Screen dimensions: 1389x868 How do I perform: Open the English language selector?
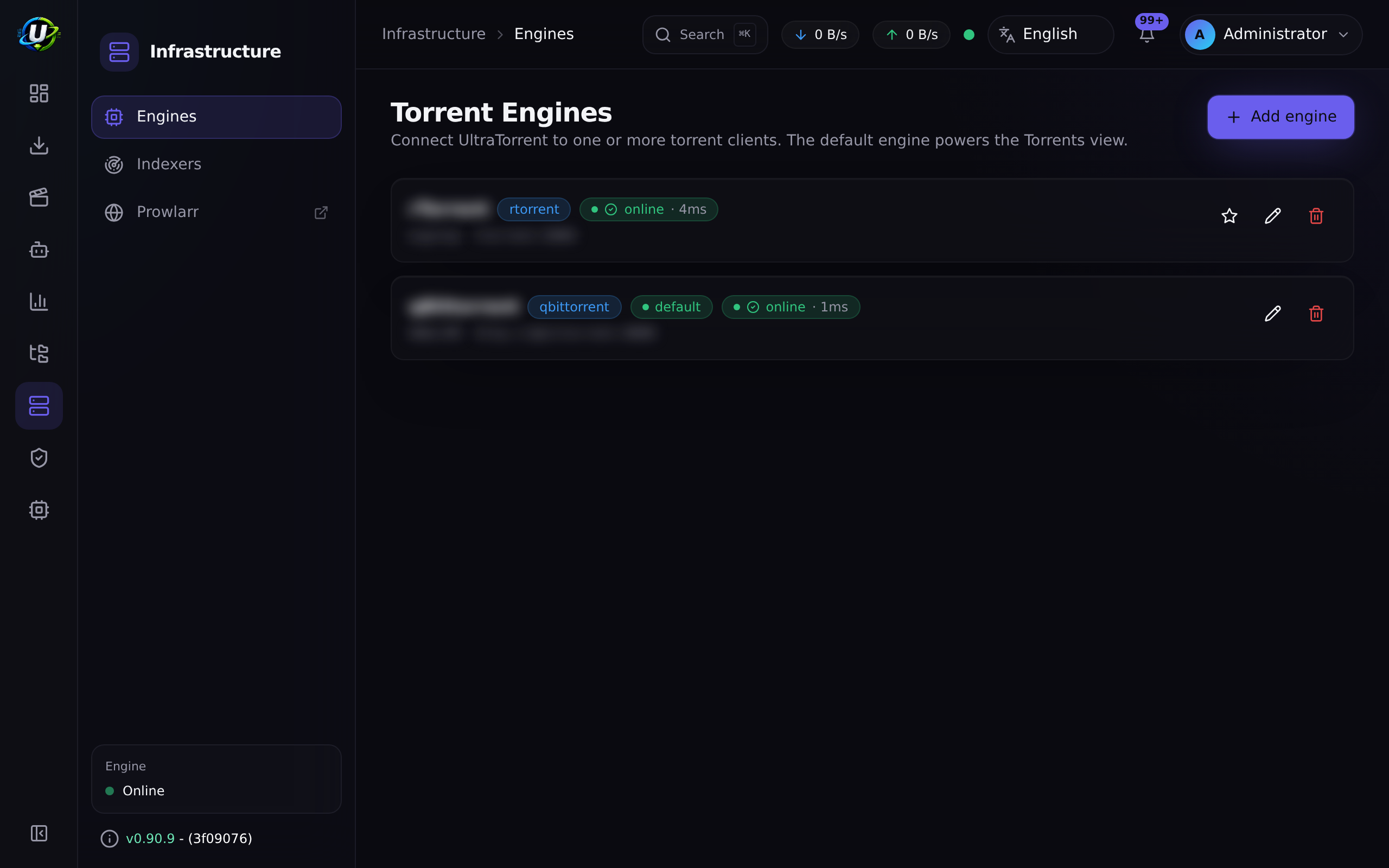click(1050, 34)
